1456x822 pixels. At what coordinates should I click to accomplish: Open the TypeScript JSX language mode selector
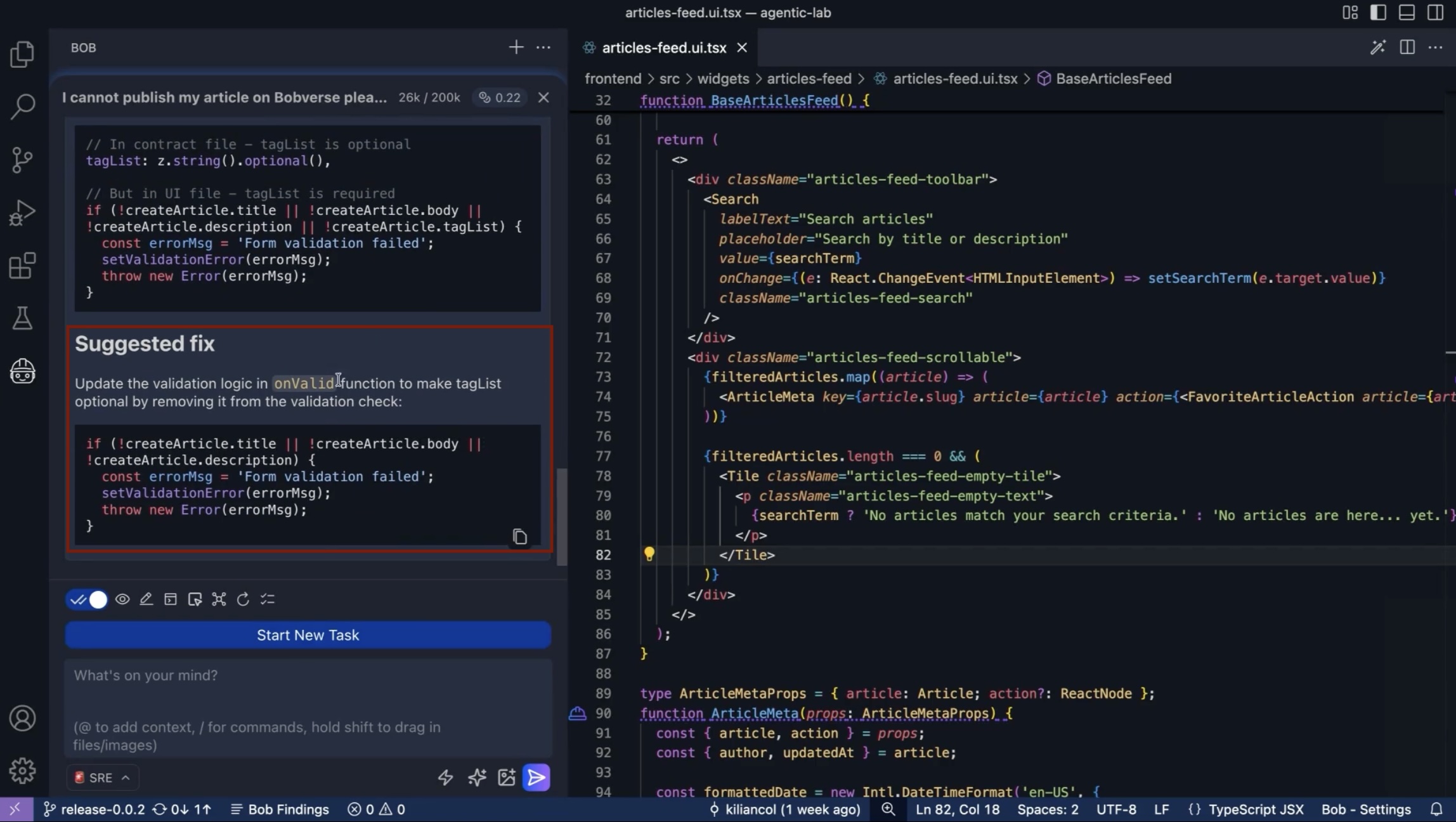pyautogui.click(x=1256, y=809)
